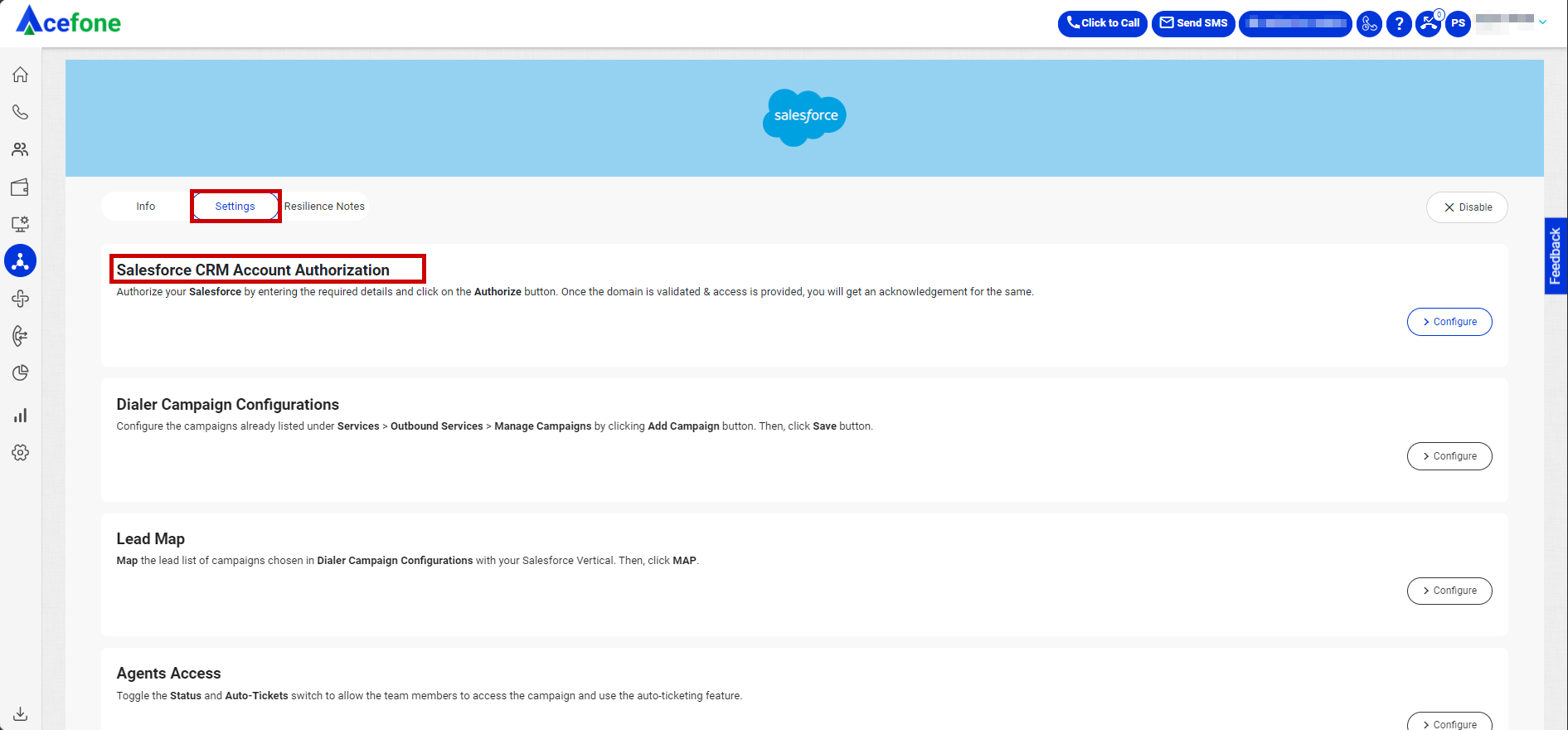Image resolution: width=1568 pixels, height=730 pixels.
Task: Configure Dialer Campaign Configurations
Action: (x=1449, y=456)
